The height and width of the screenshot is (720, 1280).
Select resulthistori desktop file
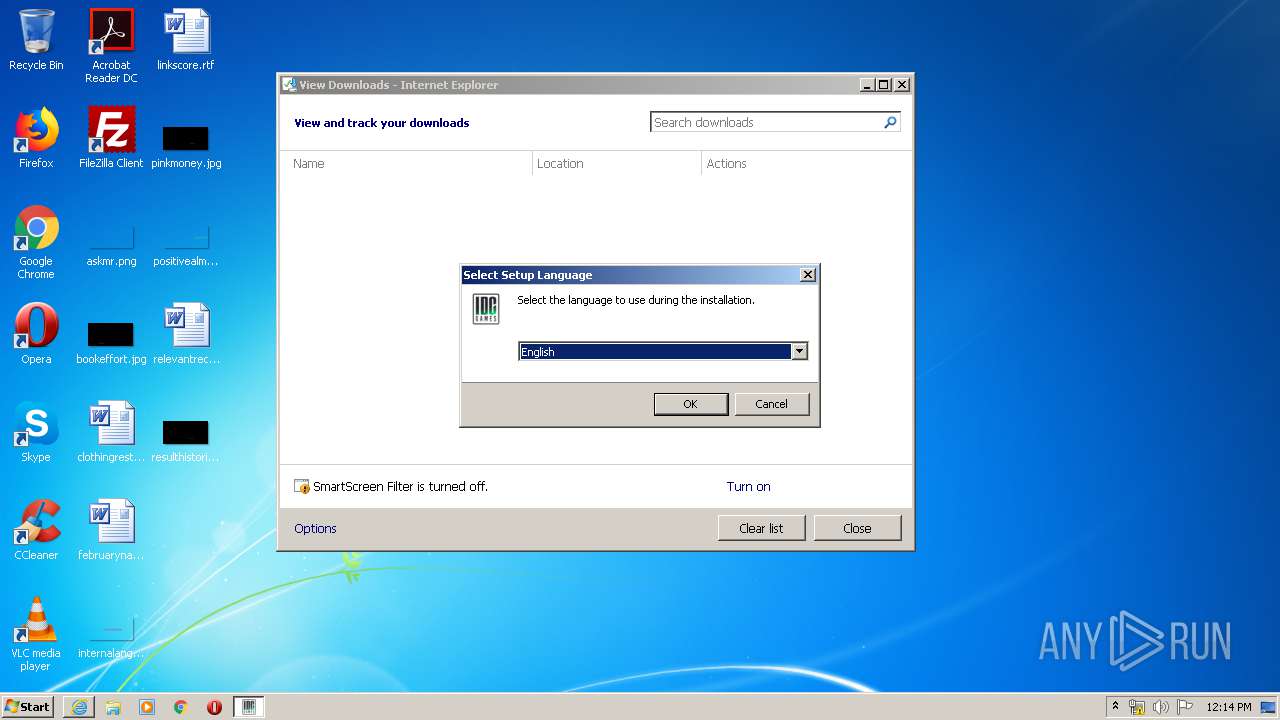[x=186, y=440]
